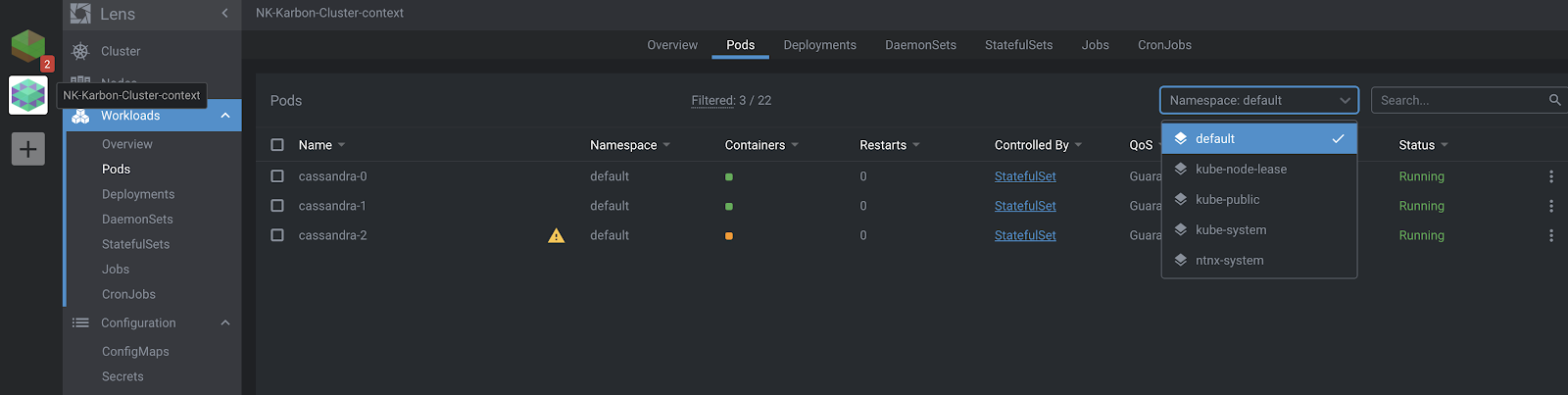Check the cassandra-0 row checkbox
Image resolution: width=1568 pixels, height=395 pixels.
pos(277,176)
